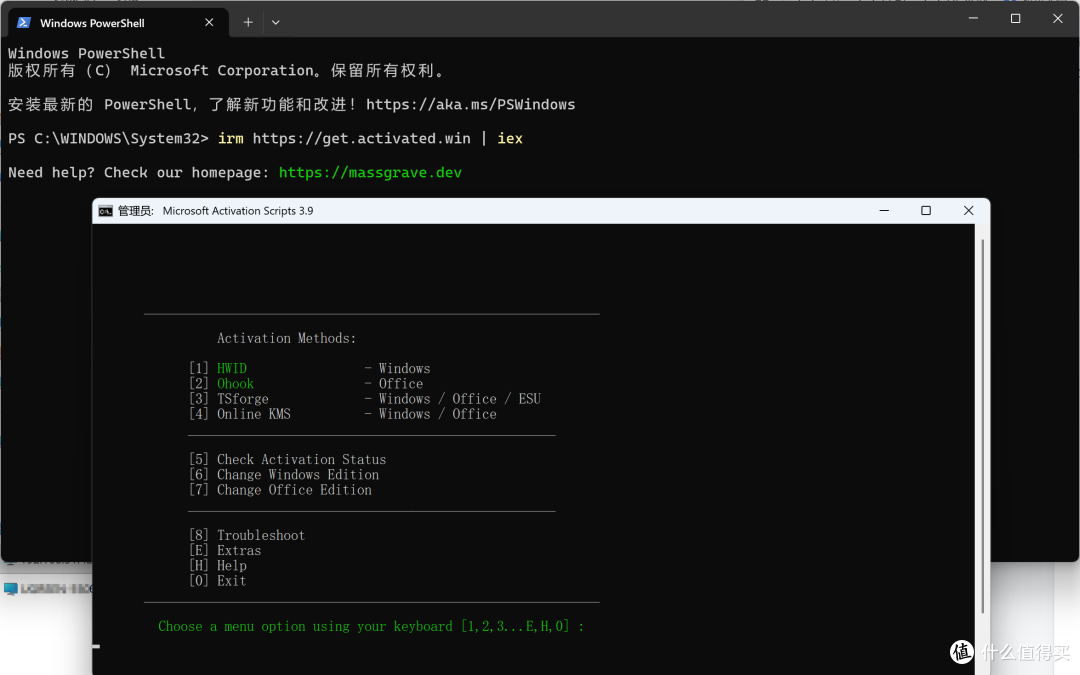Viewport: 1080px width, 675px height.
Task: Select the Windows PowerShell tab
Action: [x=117, y=23]
